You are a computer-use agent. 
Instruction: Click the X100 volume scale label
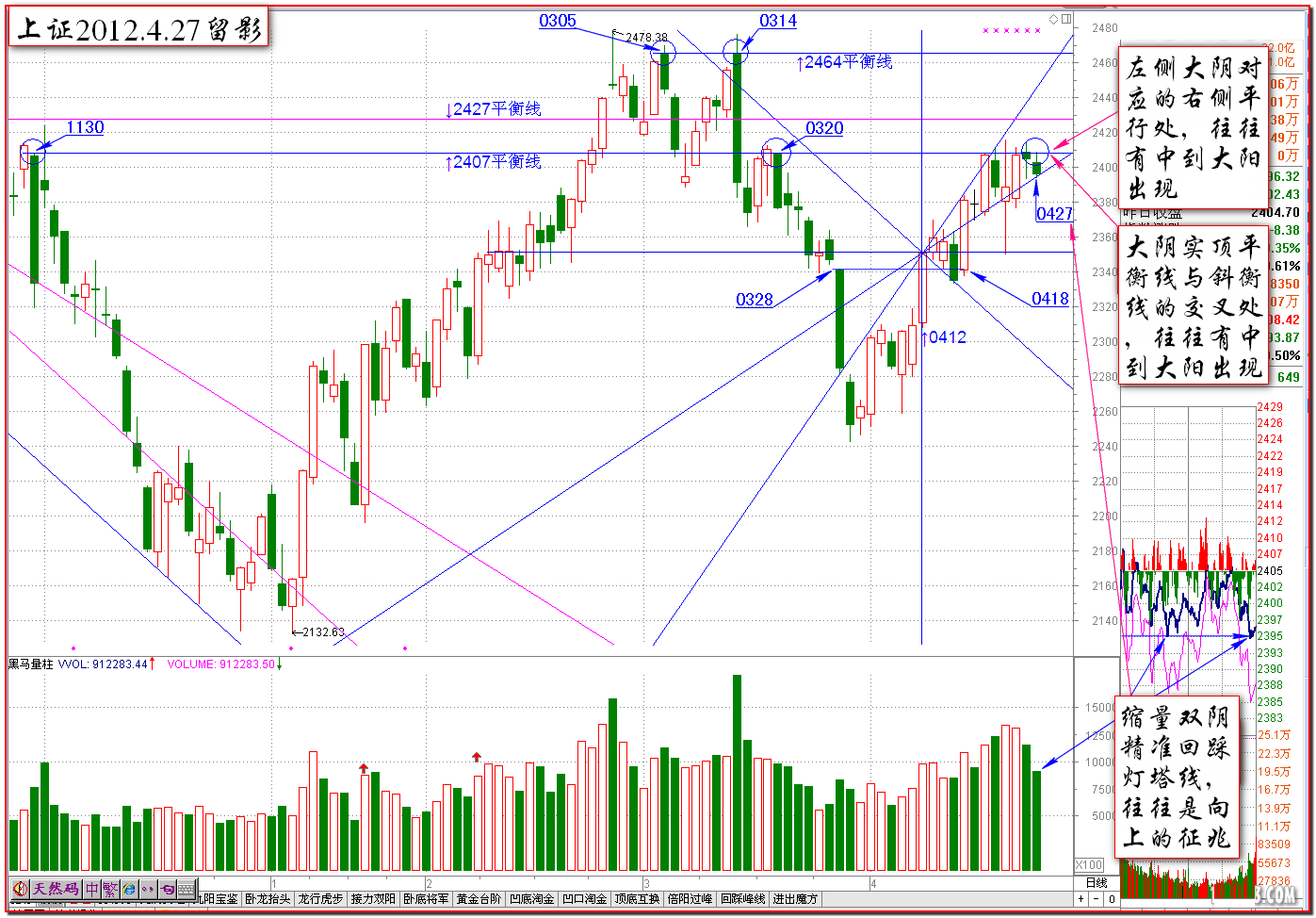(x=1089, y=864)
